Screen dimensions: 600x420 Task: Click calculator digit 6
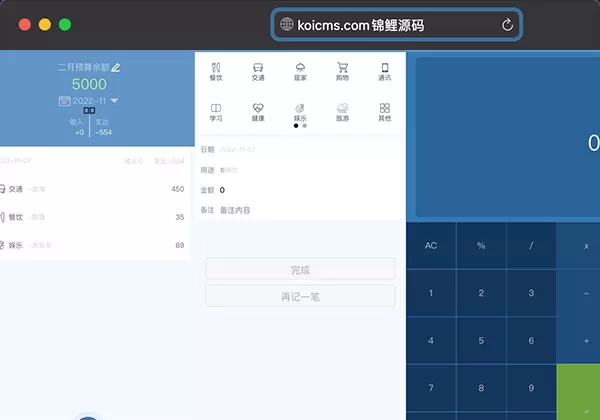pos(531,340)
